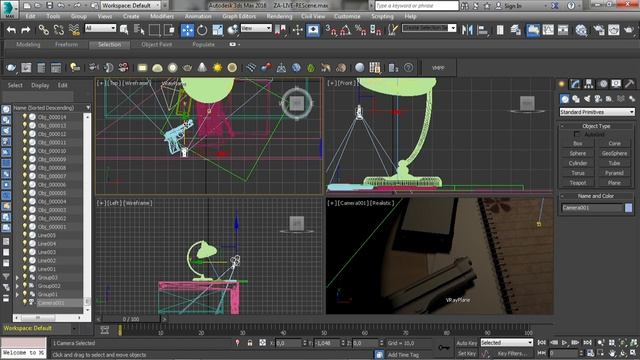Image resolution: width=640 pixels, height=360 pixels.
Task: Choose the Rectangular Selection Region tool
Action: click(154, 30)
